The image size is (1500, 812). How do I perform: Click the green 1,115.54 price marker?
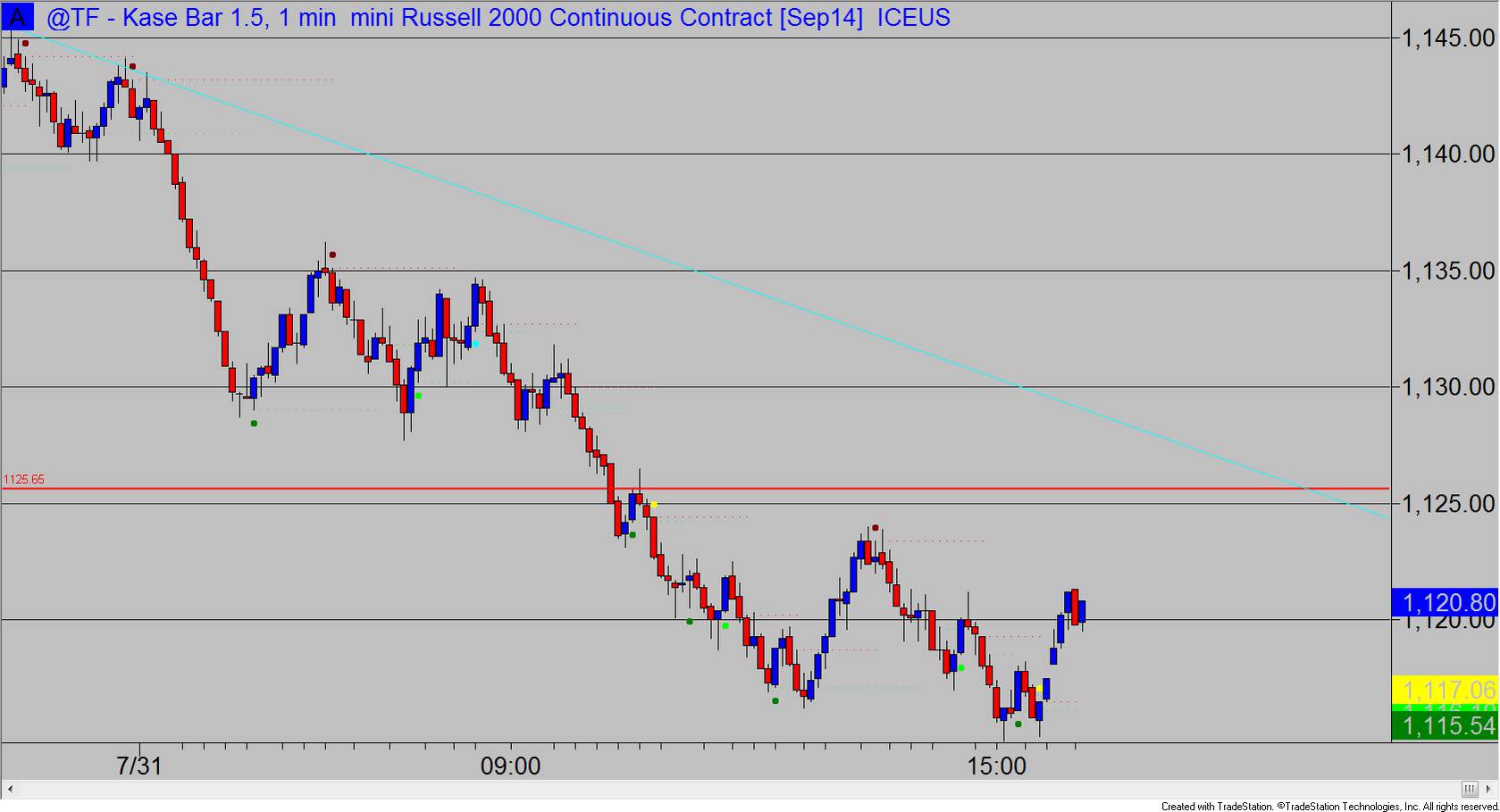[x=1446, y=726]
